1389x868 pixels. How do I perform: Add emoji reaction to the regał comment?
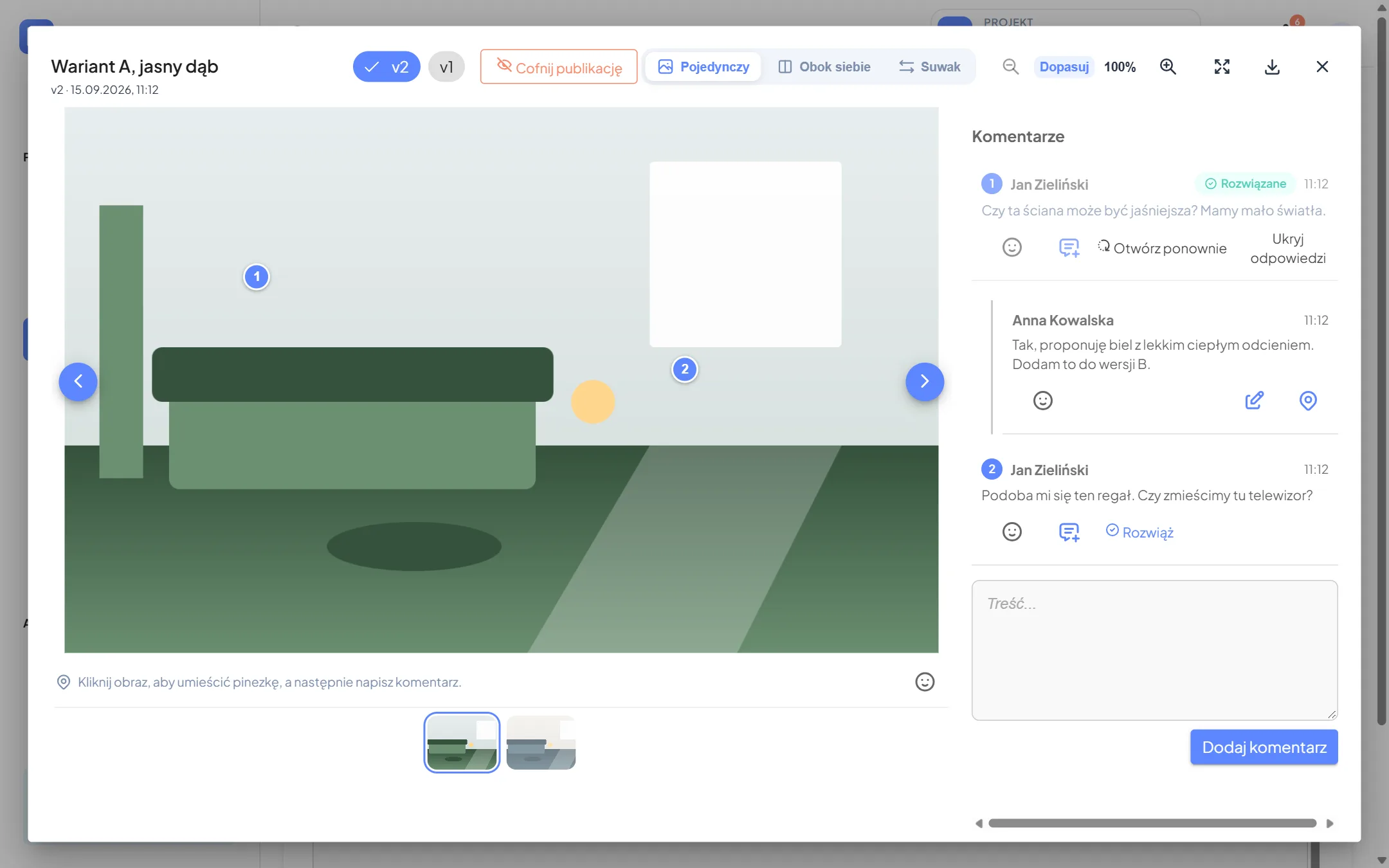pos(1012,532)
